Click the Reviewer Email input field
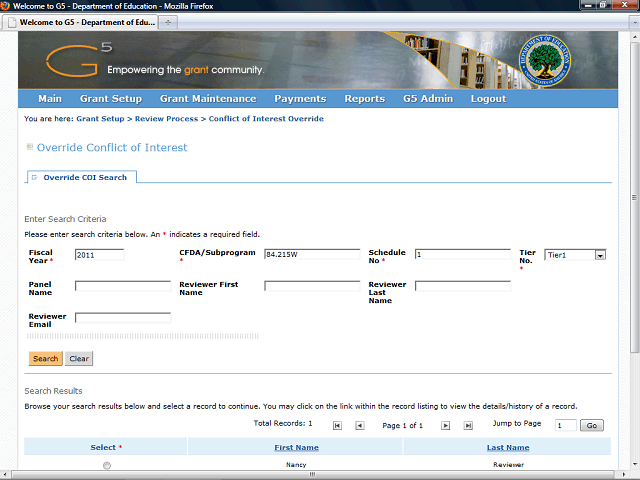640x480 pixels. coord(123,318)
